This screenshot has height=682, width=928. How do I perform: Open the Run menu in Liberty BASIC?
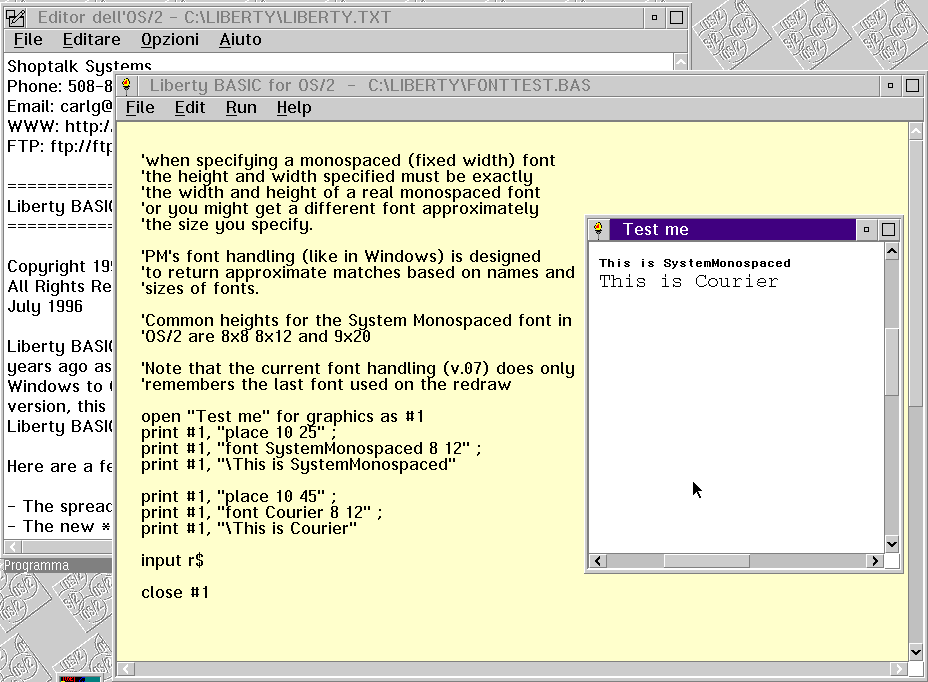(x=241, y=108)
